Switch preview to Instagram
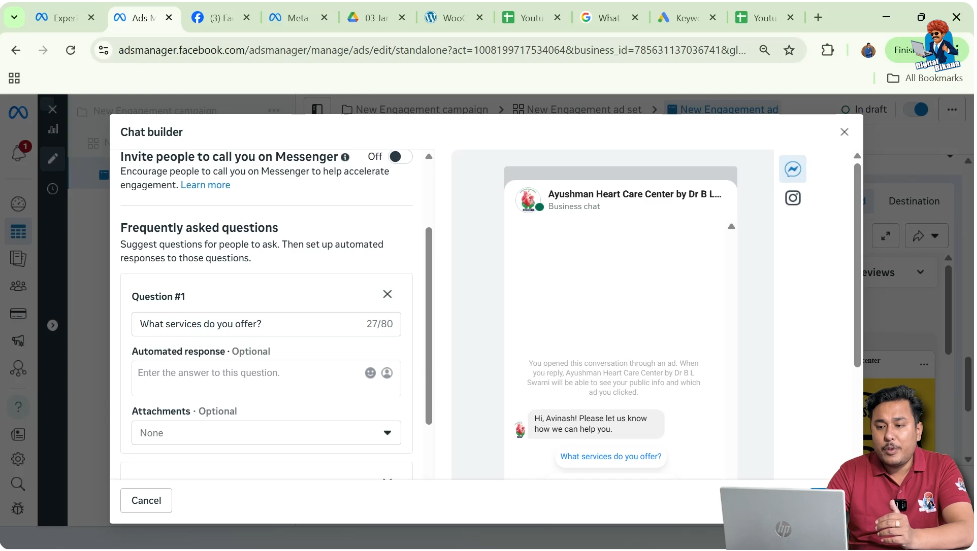This screenshot has height=551, width=977. [793, 198]
